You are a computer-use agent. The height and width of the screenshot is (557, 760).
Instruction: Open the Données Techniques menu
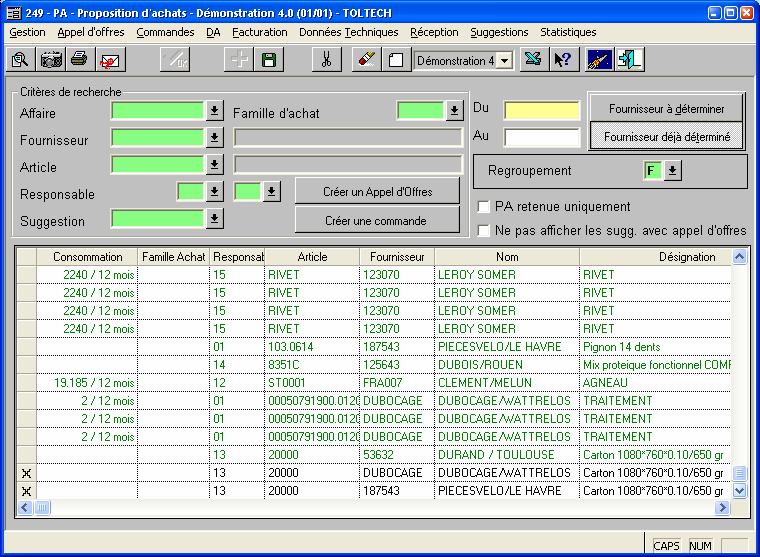pyautogui.click(x=348, y=32)
